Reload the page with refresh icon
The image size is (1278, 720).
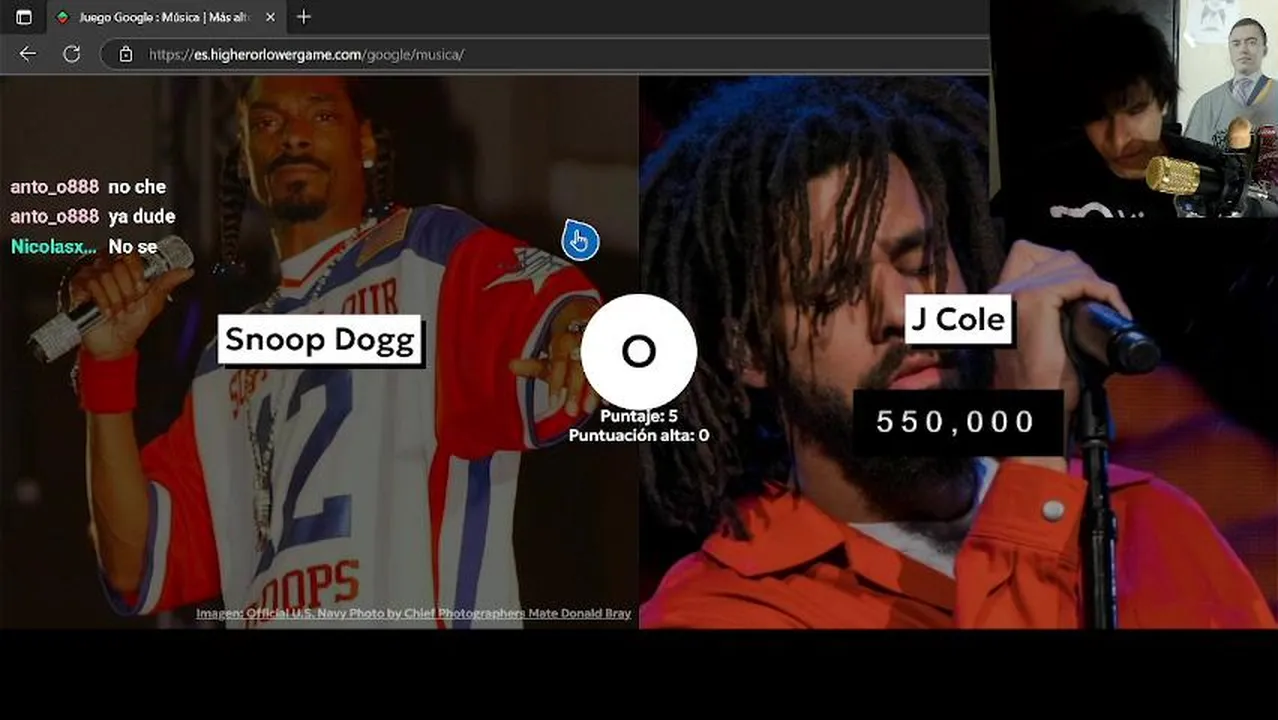(72, 54)
